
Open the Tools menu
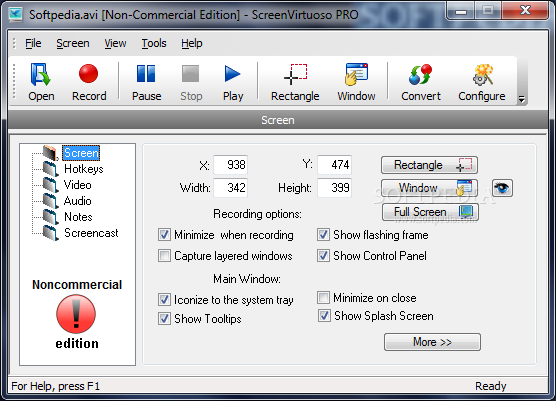click(154, 43)
